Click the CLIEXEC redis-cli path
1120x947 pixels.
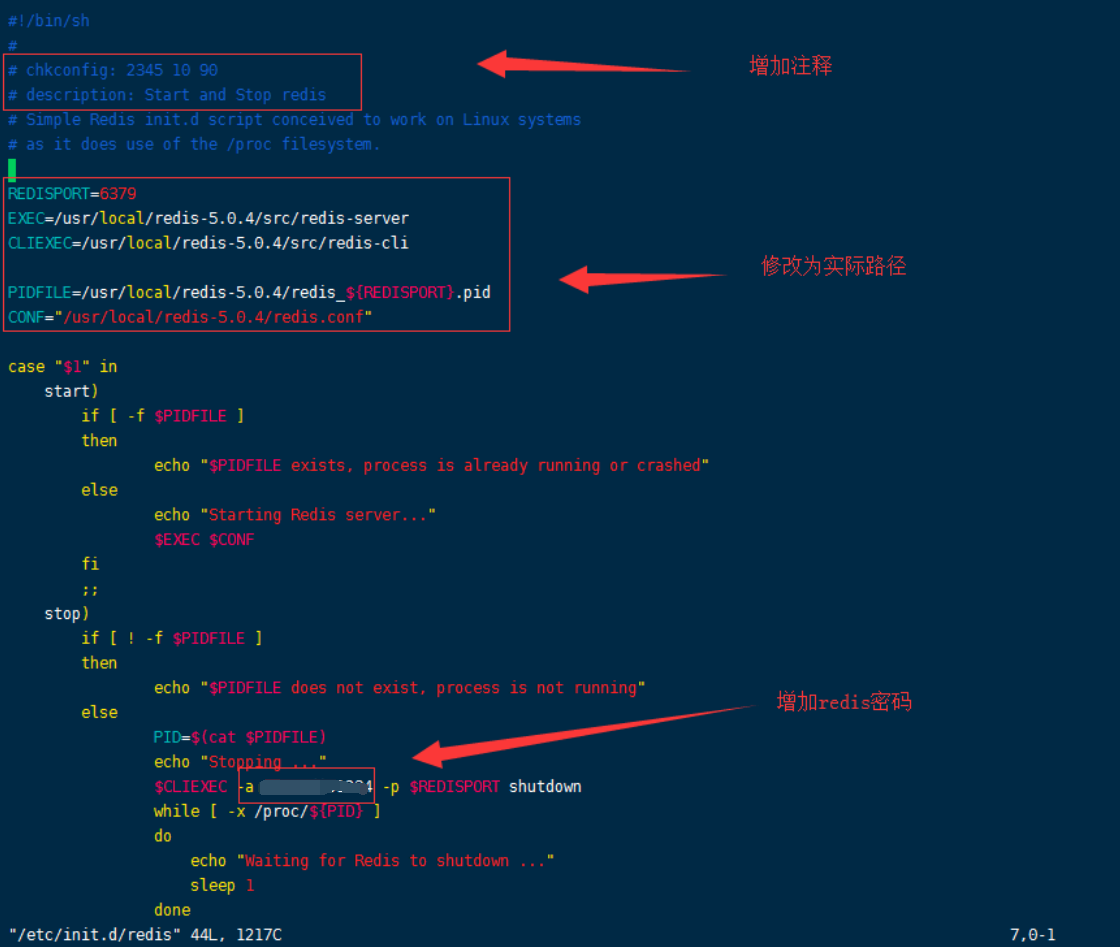click(245, 243)
